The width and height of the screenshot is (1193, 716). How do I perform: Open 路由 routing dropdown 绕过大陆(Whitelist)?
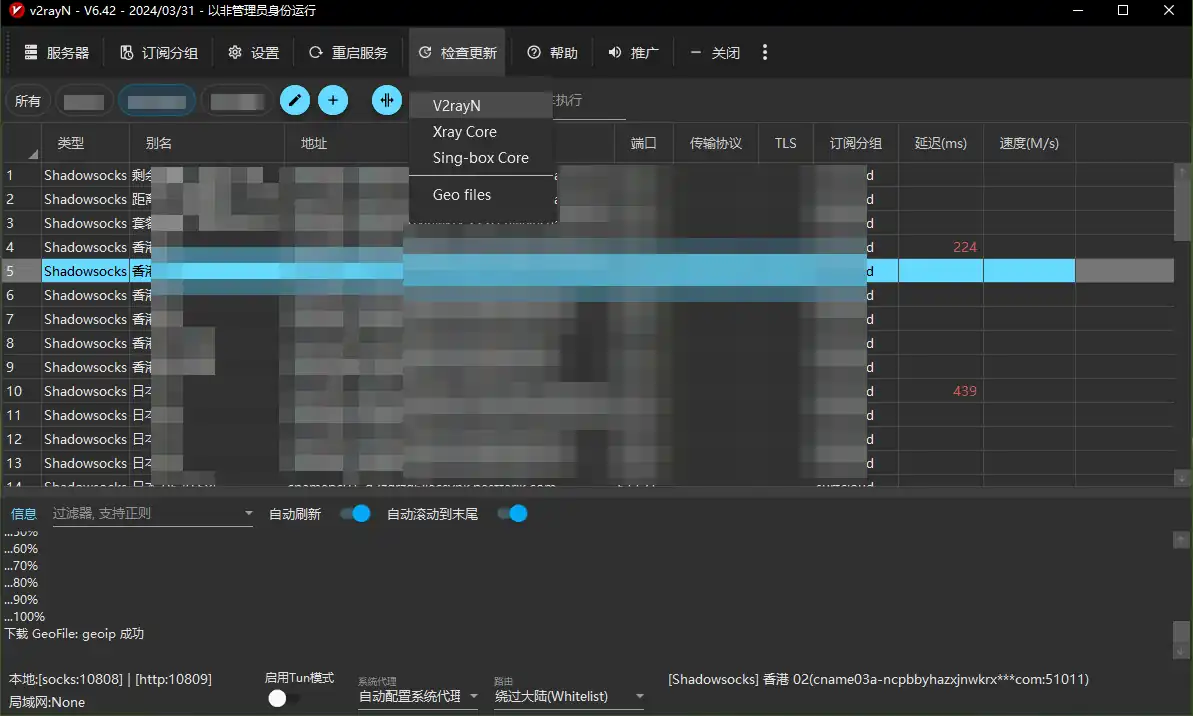point(569,696)
